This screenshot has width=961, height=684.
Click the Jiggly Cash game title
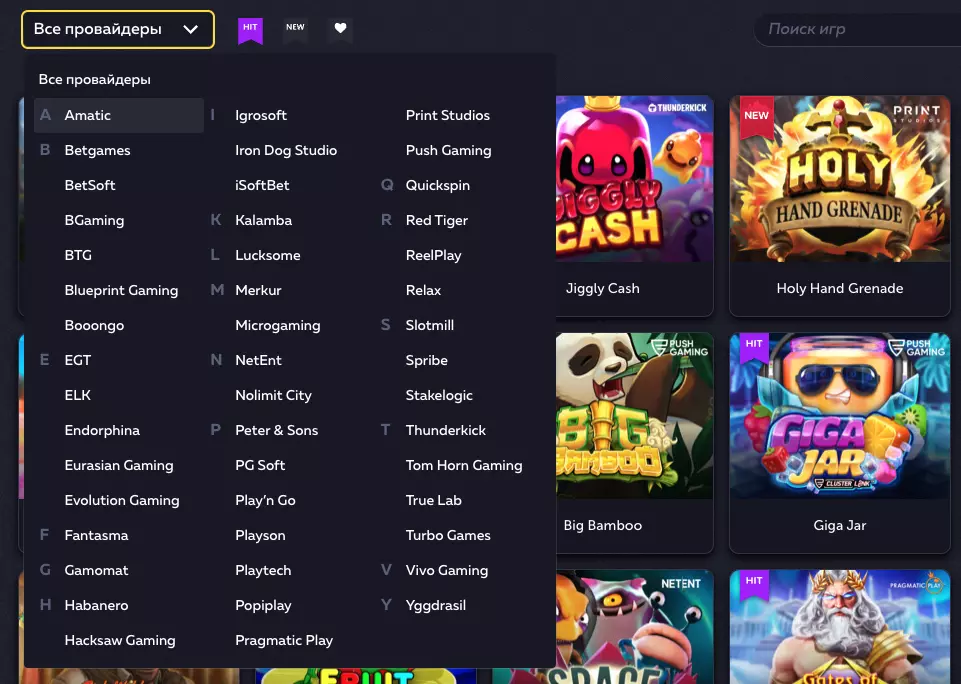click(602, 288)
